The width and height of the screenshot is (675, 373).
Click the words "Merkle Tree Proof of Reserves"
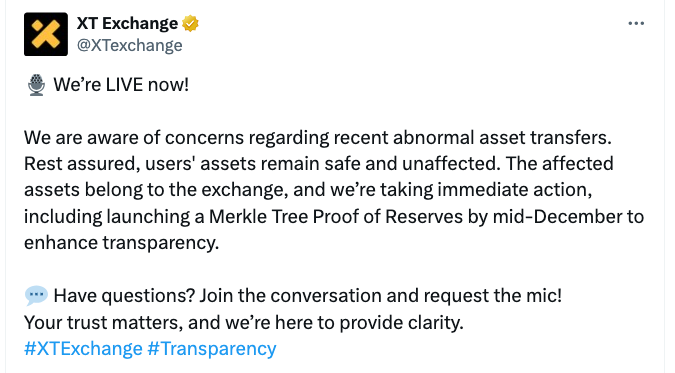pos(336,217)
